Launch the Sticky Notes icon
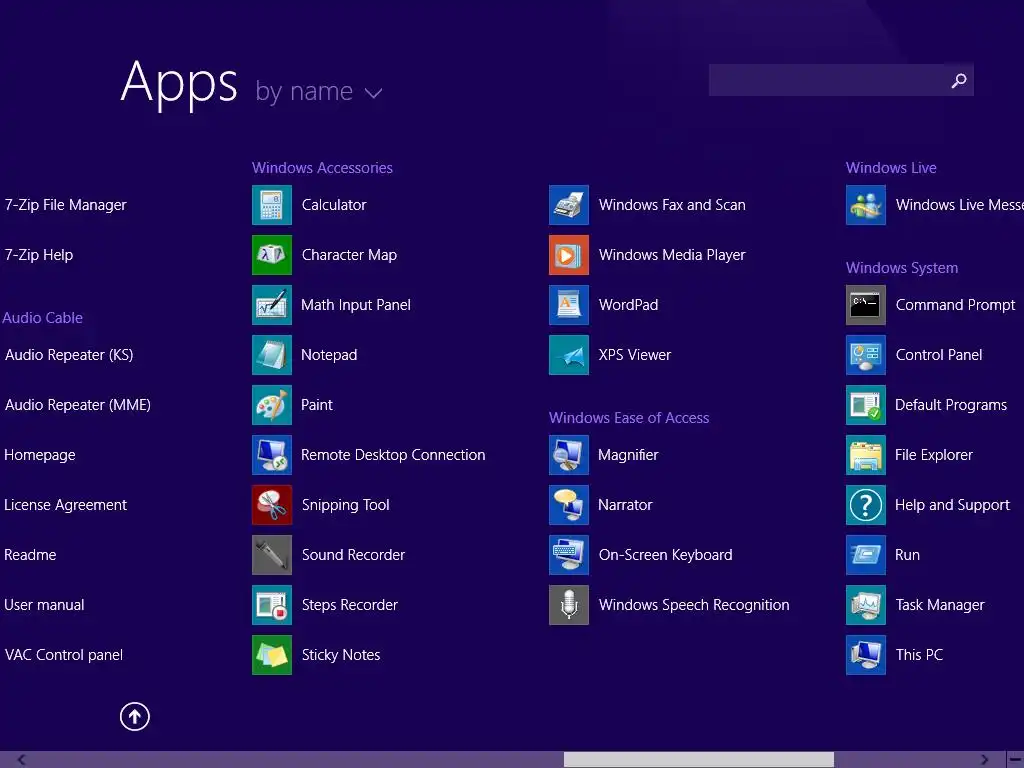1024x768 pixels. 272,655
